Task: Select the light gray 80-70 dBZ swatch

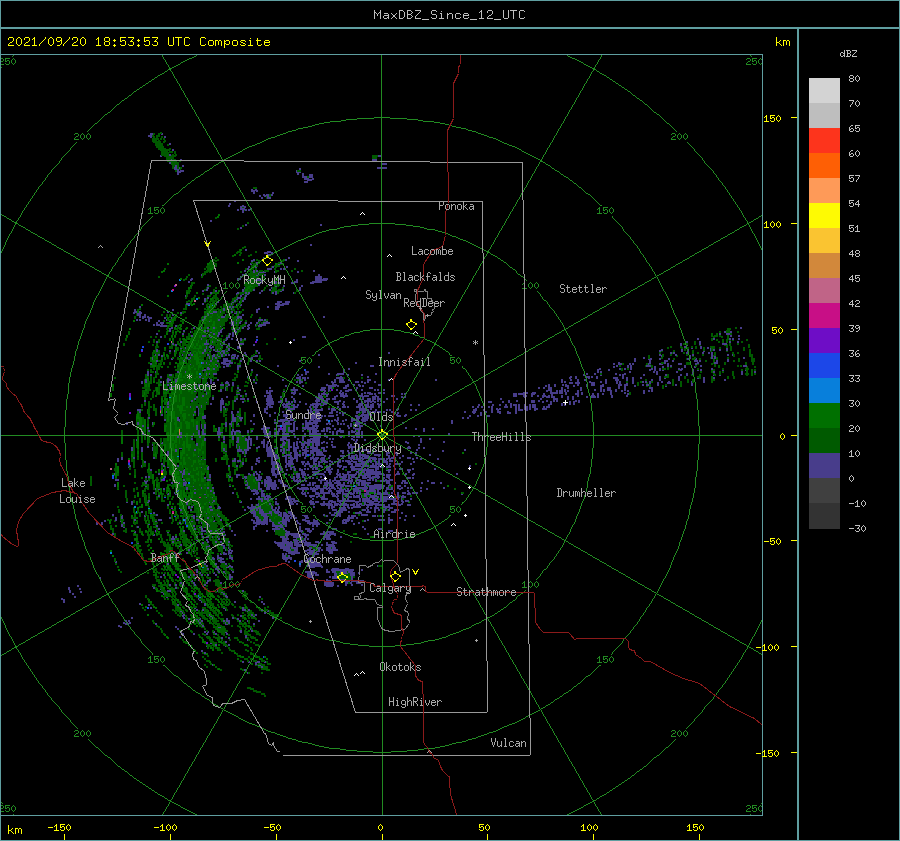Action: tap(824, 91)
